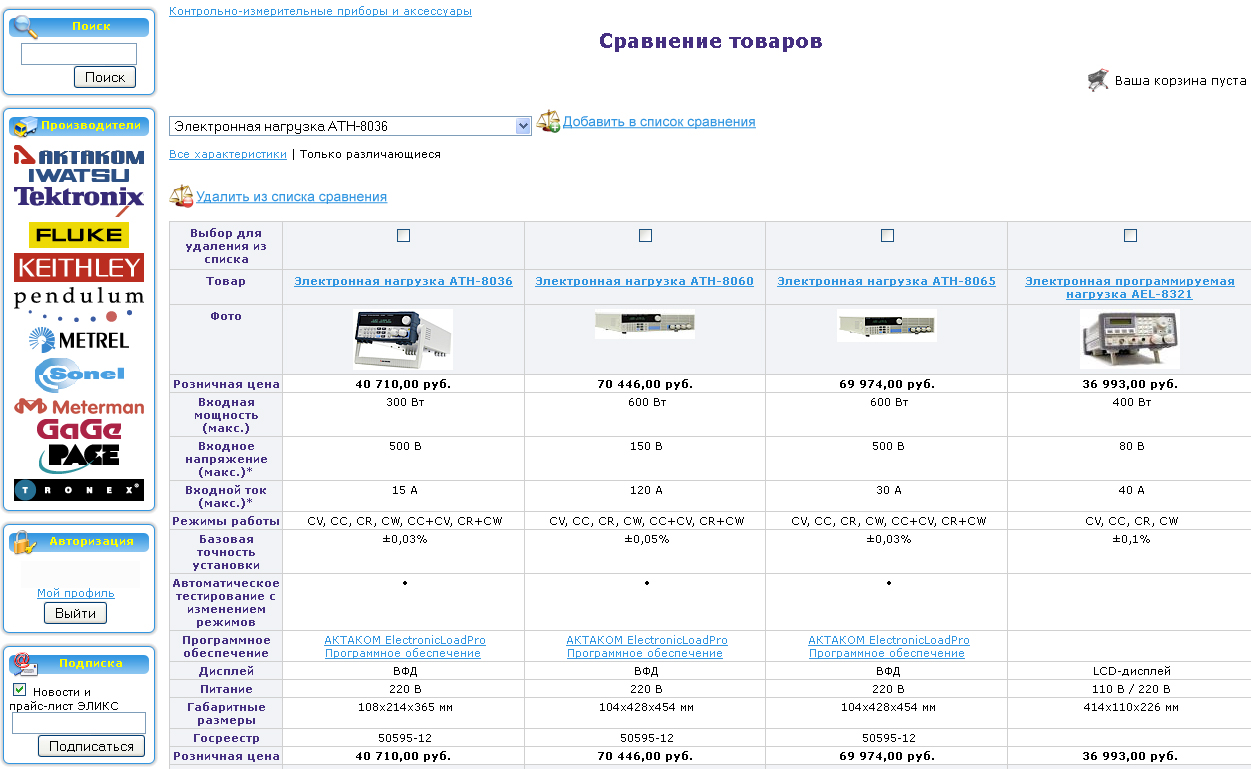Click the АТН-8036 product photo
Viewport: 1251px width, 769px height.
click(x=403, y=339)
